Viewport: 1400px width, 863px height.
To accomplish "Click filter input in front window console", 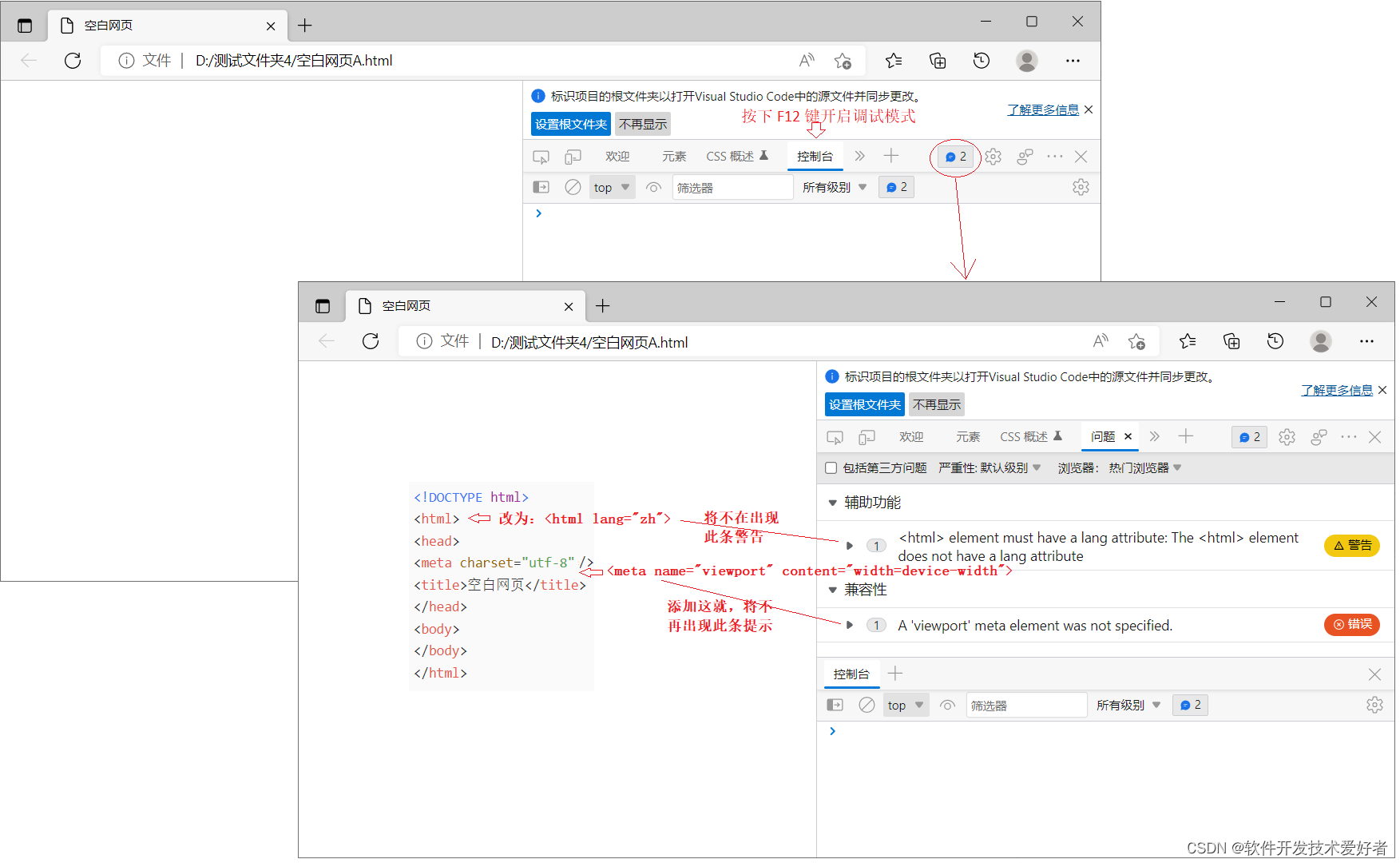I will pos(1026,706).
